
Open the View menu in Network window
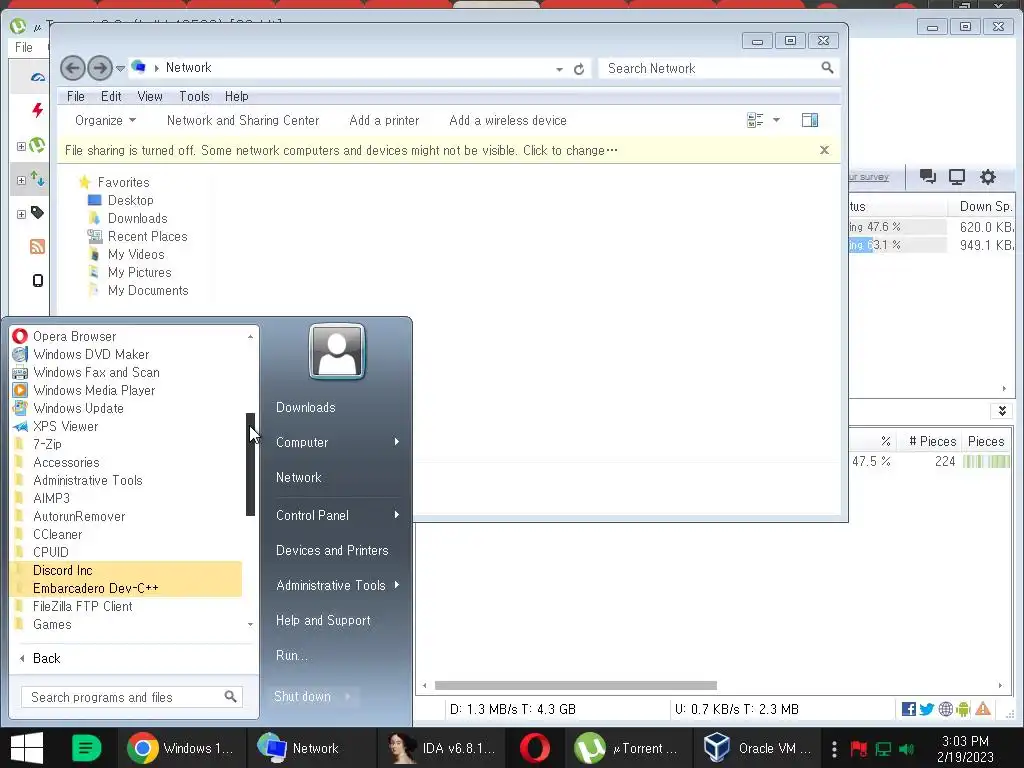(150, 97)
